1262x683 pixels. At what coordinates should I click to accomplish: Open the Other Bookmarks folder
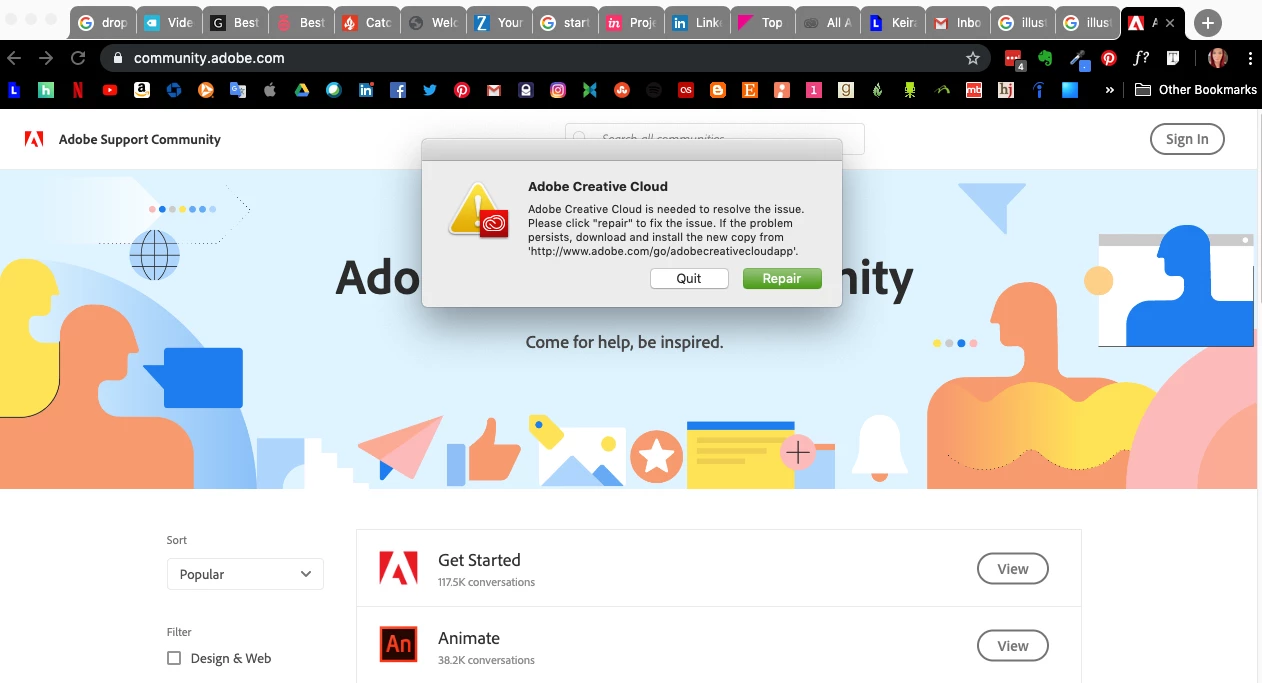(x=1195, y=90)
